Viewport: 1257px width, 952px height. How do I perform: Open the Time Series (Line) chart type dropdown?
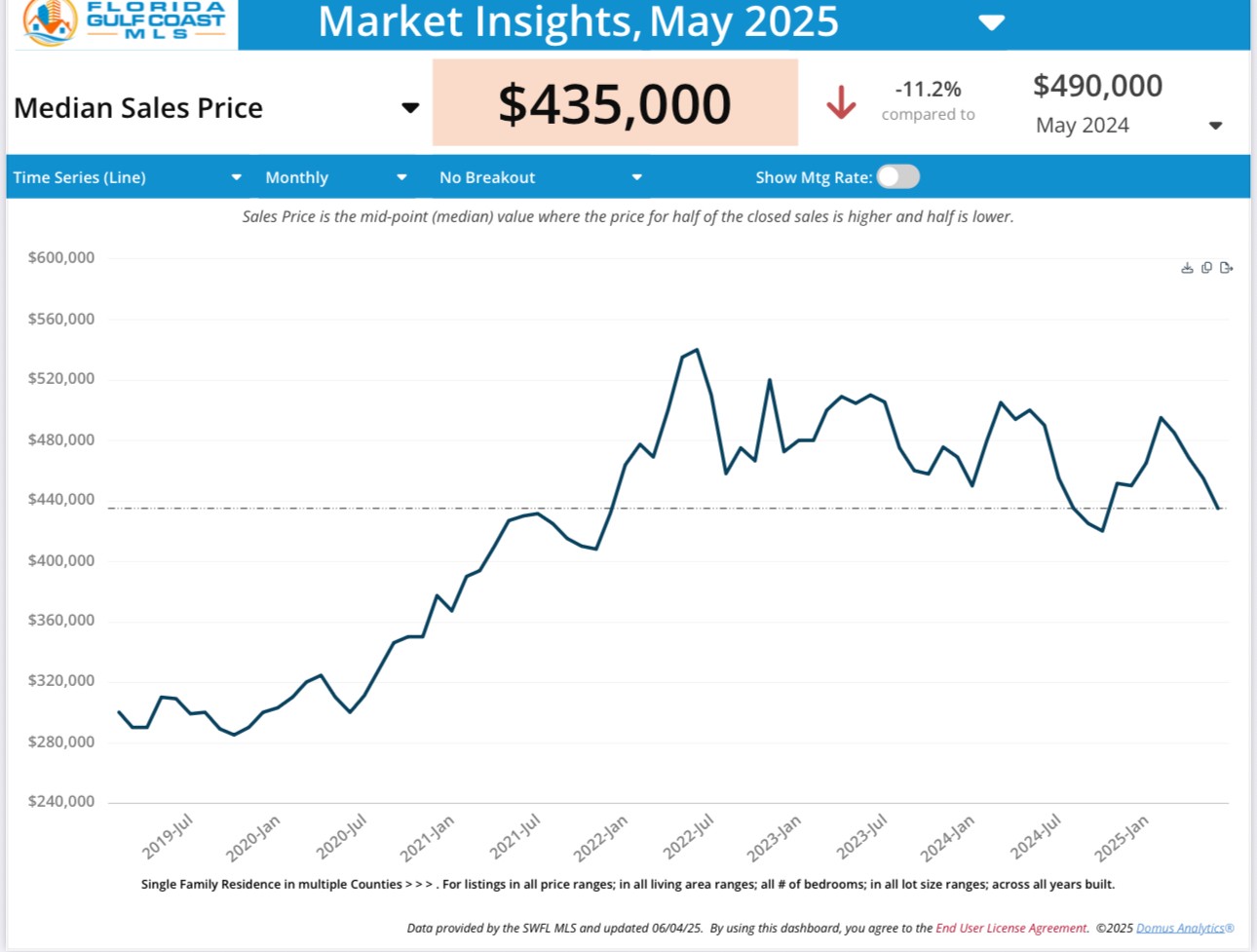pyautogui.click(x=236, y=177)
